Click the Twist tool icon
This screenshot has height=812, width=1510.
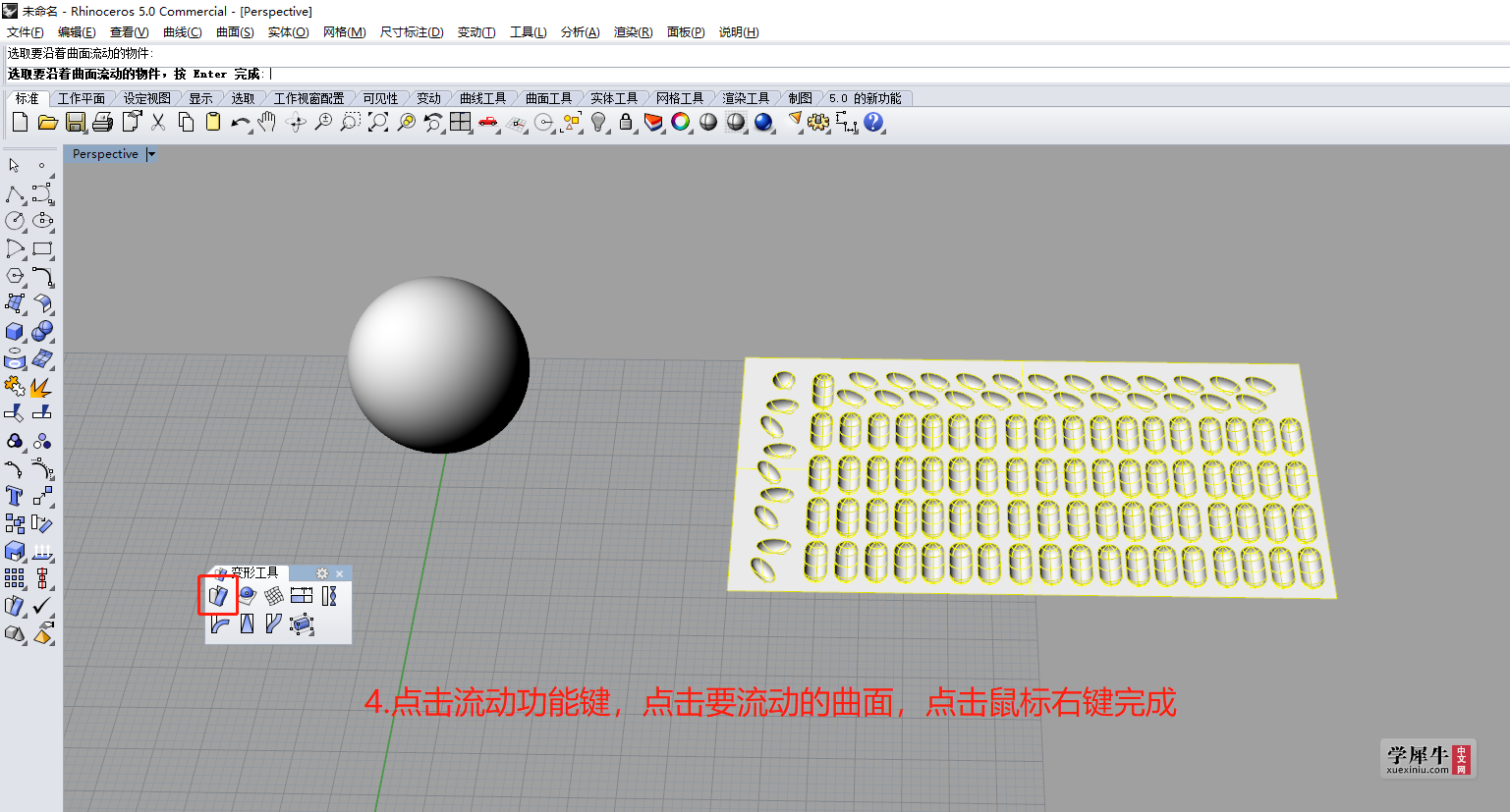click(329, 595)
